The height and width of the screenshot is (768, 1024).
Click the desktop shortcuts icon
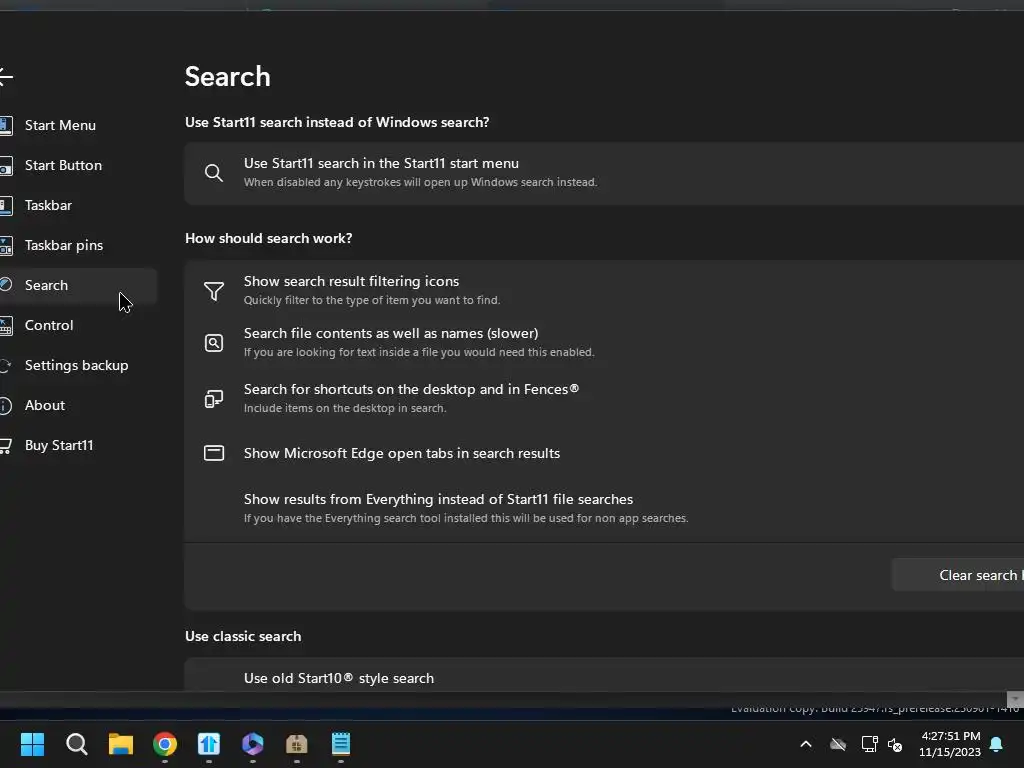click(x=214, y=398)
